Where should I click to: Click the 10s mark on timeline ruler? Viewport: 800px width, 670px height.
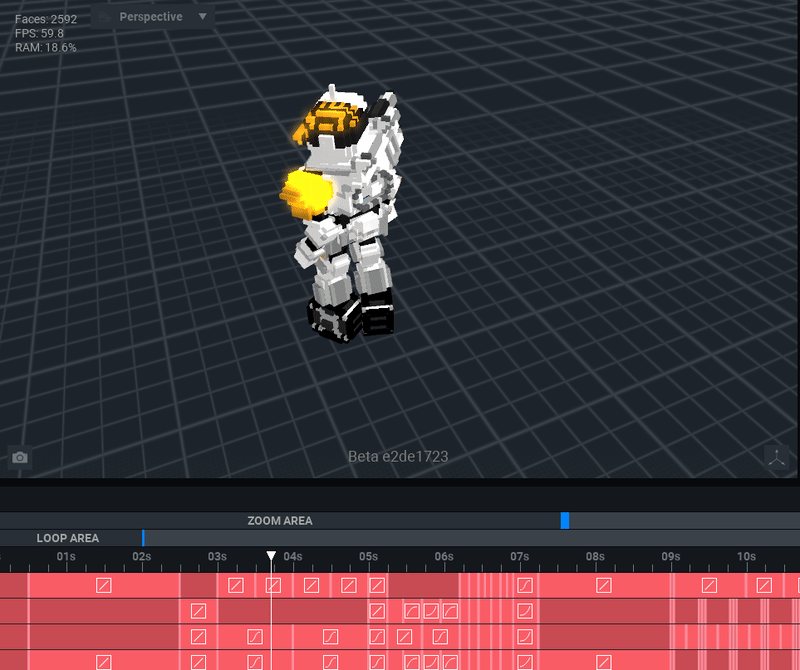point(746,556)
